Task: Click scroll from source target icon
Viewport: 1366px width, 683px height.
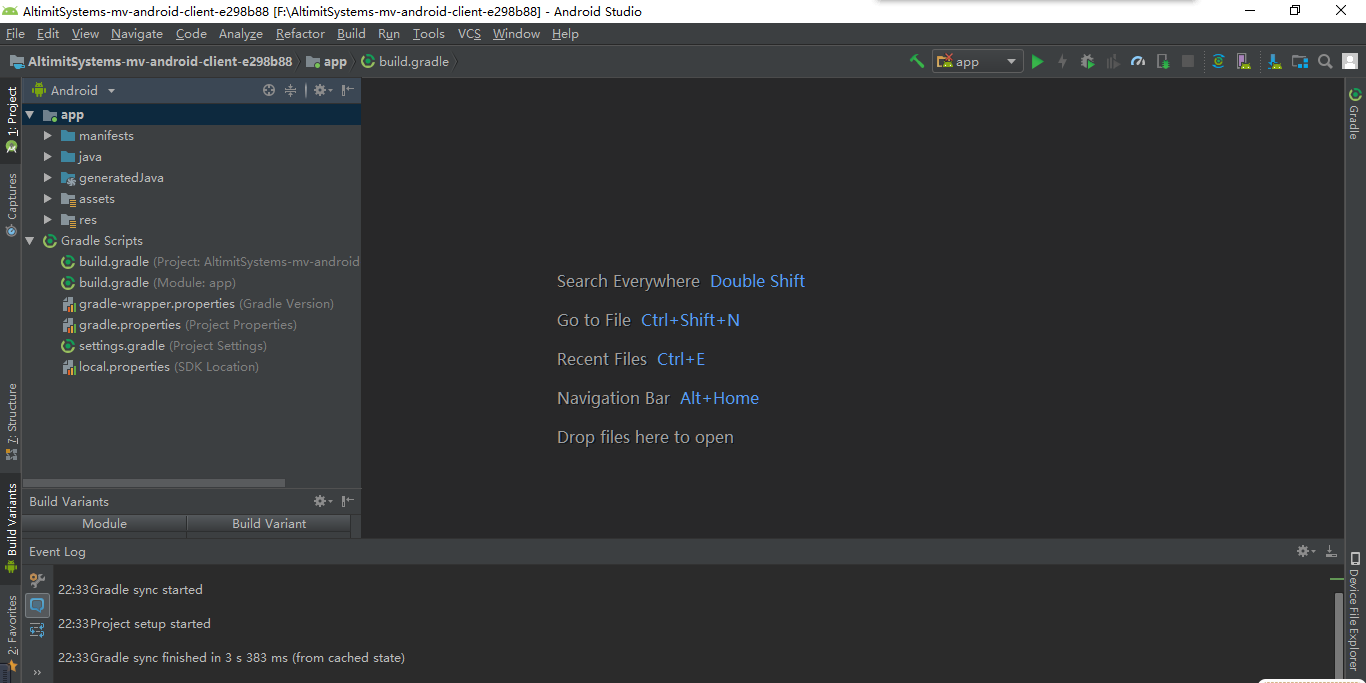Action: point(269,90)
